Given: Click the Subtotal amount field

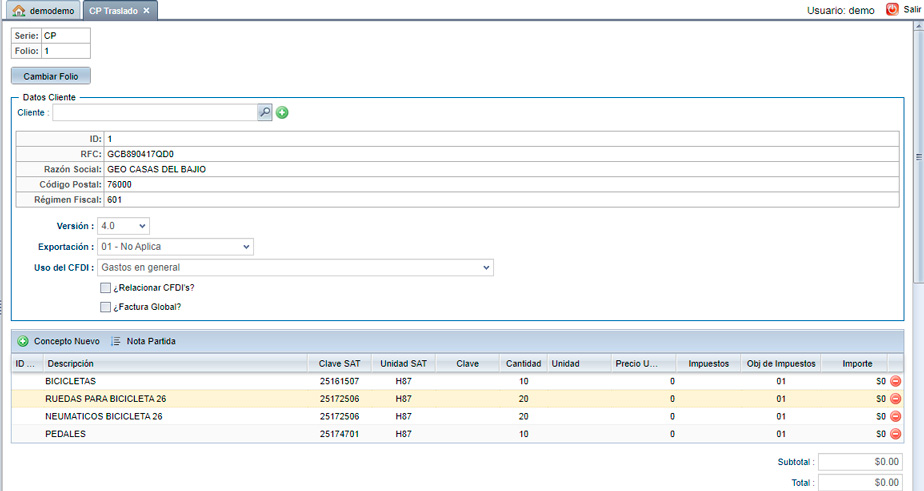Looking at the screenshot, I should [x=860, y=462].
